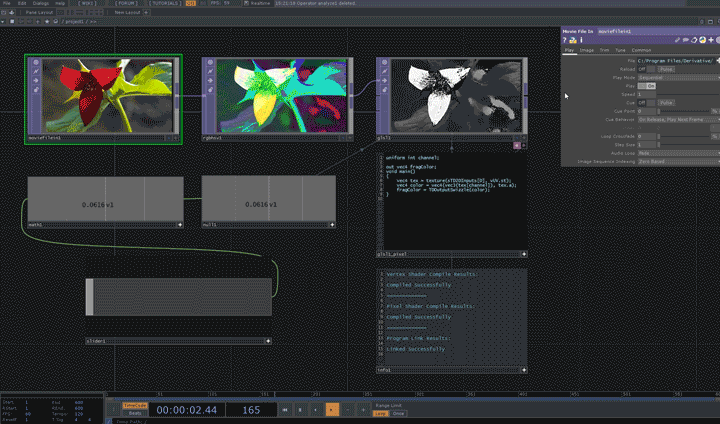
Task: Click the plus icon on the math1 node
Action: pos(180,225)
